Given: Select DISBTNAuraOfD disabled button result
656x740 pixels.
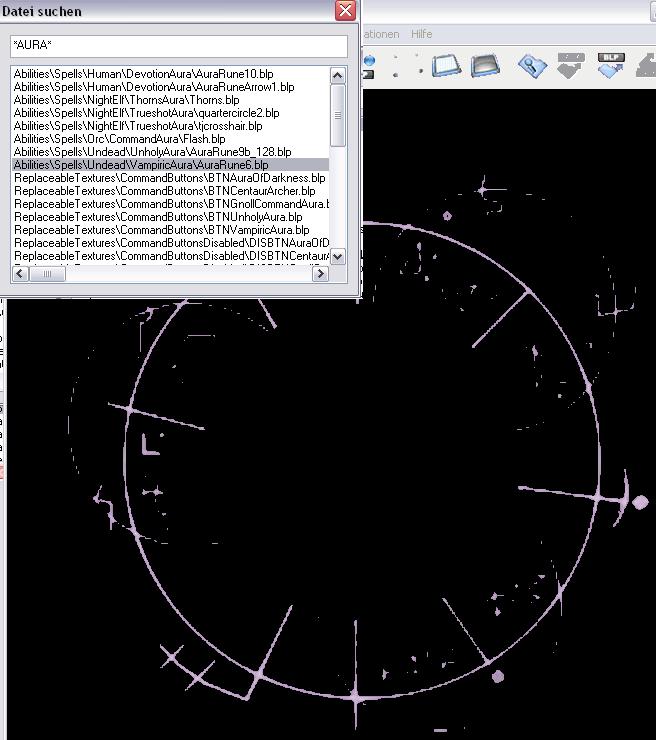Looking at the screenshot, I should [171, 243].
